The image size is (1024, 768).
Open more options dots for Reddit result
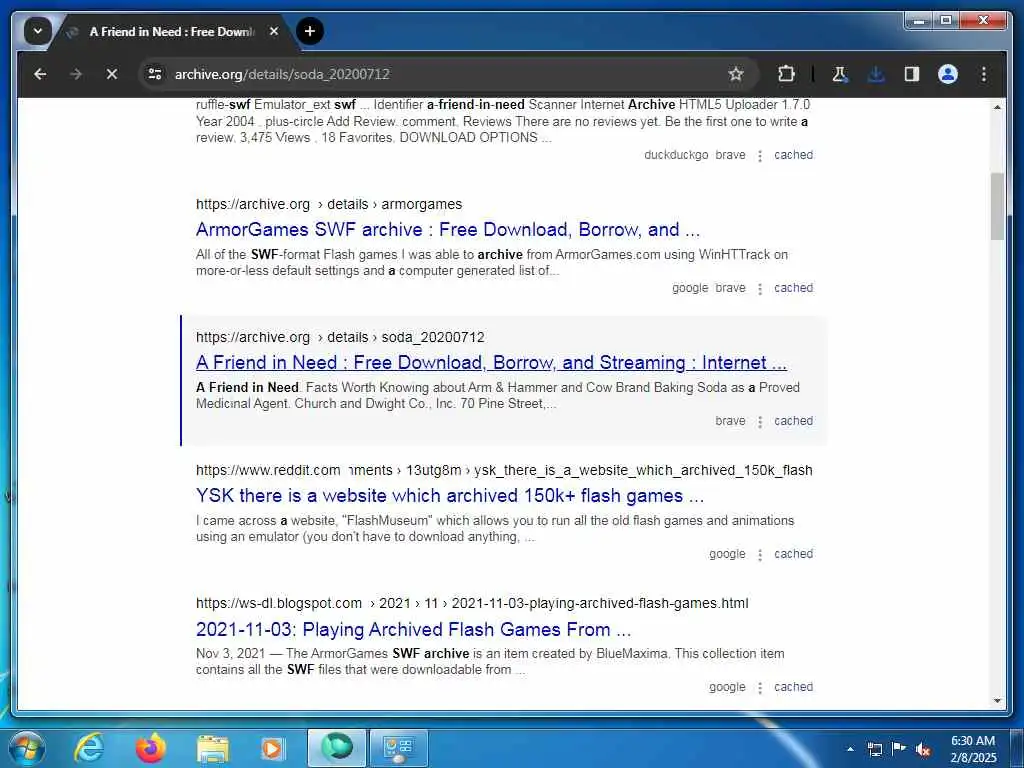(x=760, y=555)
